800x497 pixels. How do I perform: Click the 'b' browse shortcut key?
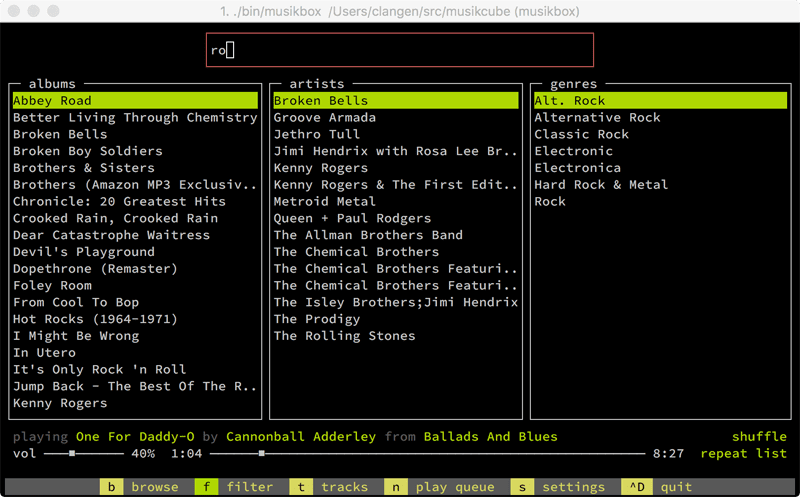coord(111,487)
